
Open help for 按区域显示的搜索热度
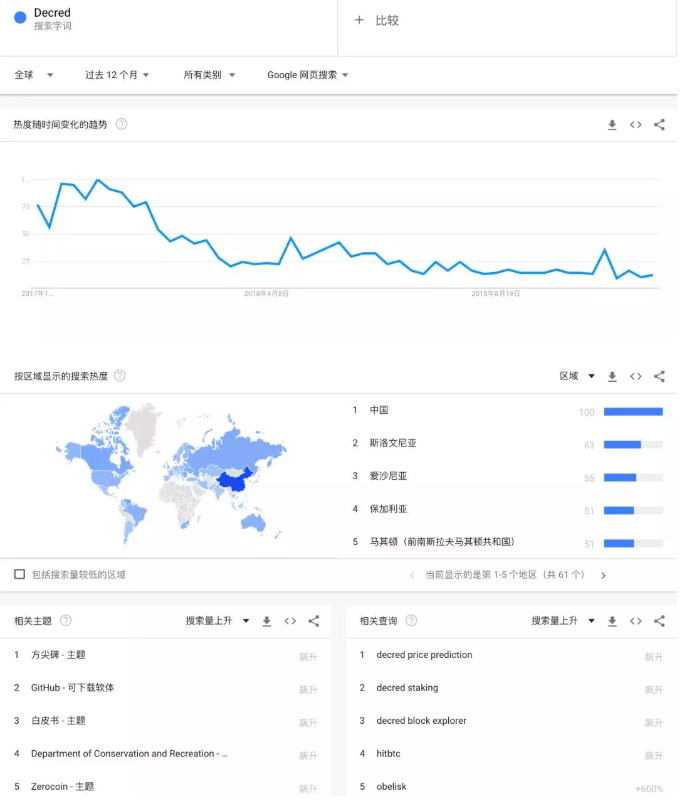pos(121,378)
